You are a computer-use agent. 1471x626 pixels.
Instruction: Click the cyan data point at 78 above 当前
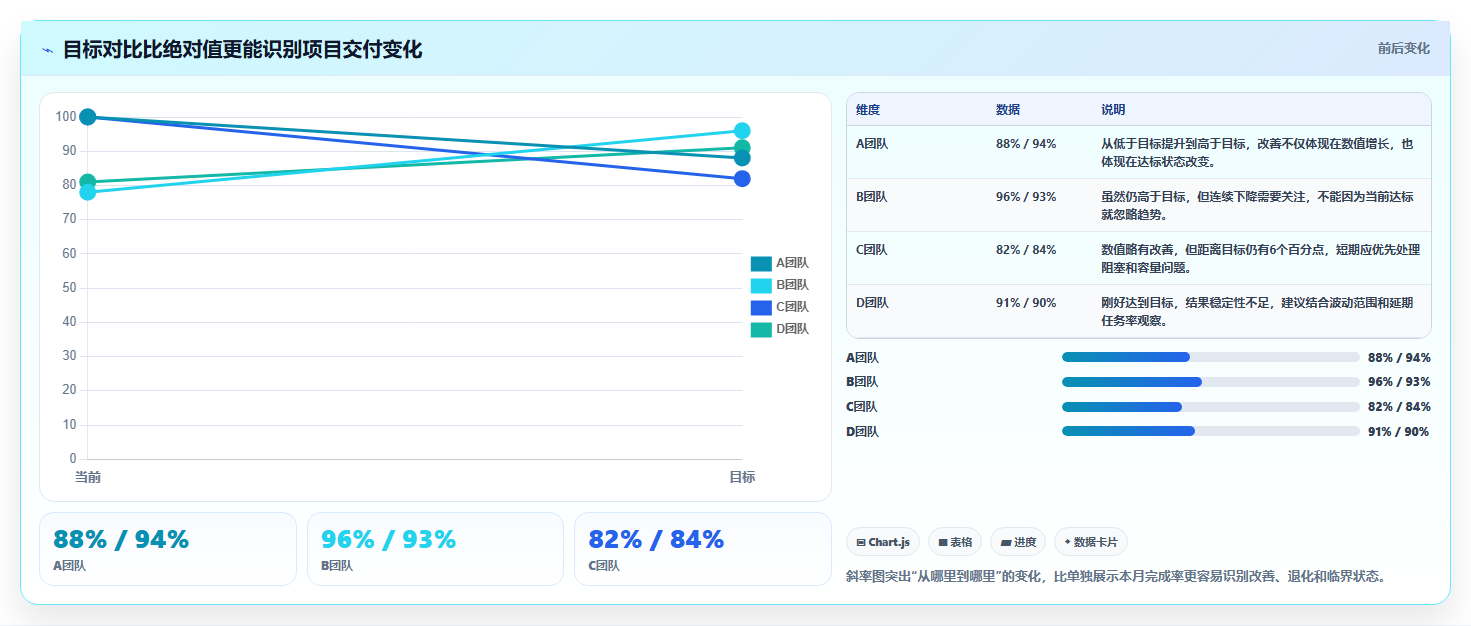pyautogui.click(x=88, y=192)
